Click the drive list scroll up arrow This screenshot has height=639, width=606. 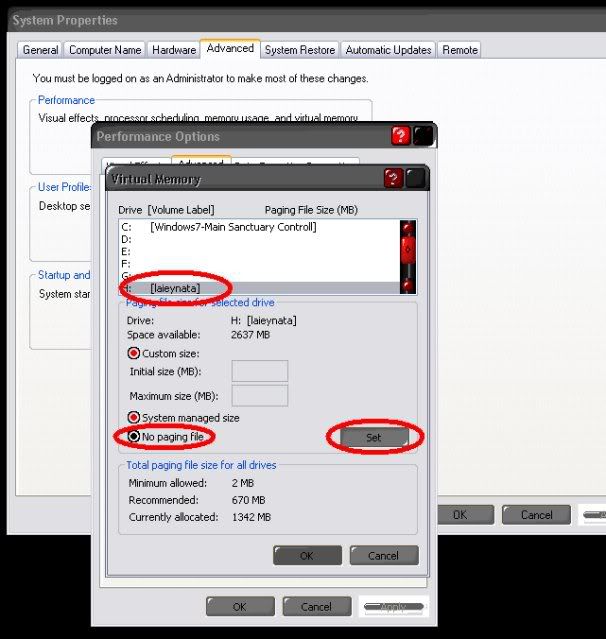coord(407,229)
